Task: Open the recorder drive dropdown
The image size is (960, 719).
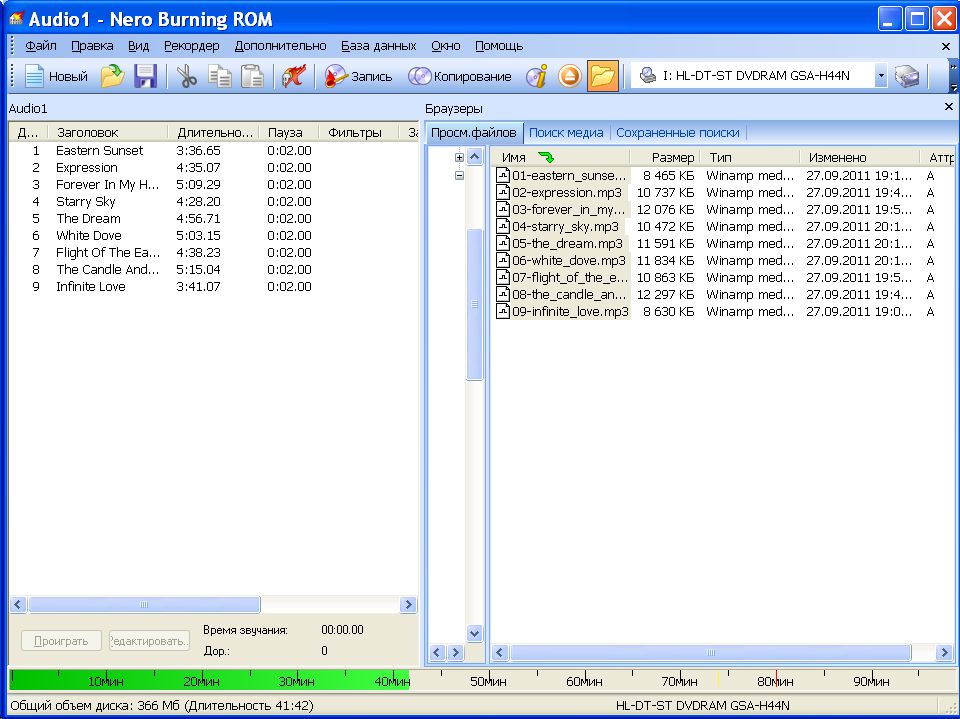Action: click(880, 76)
